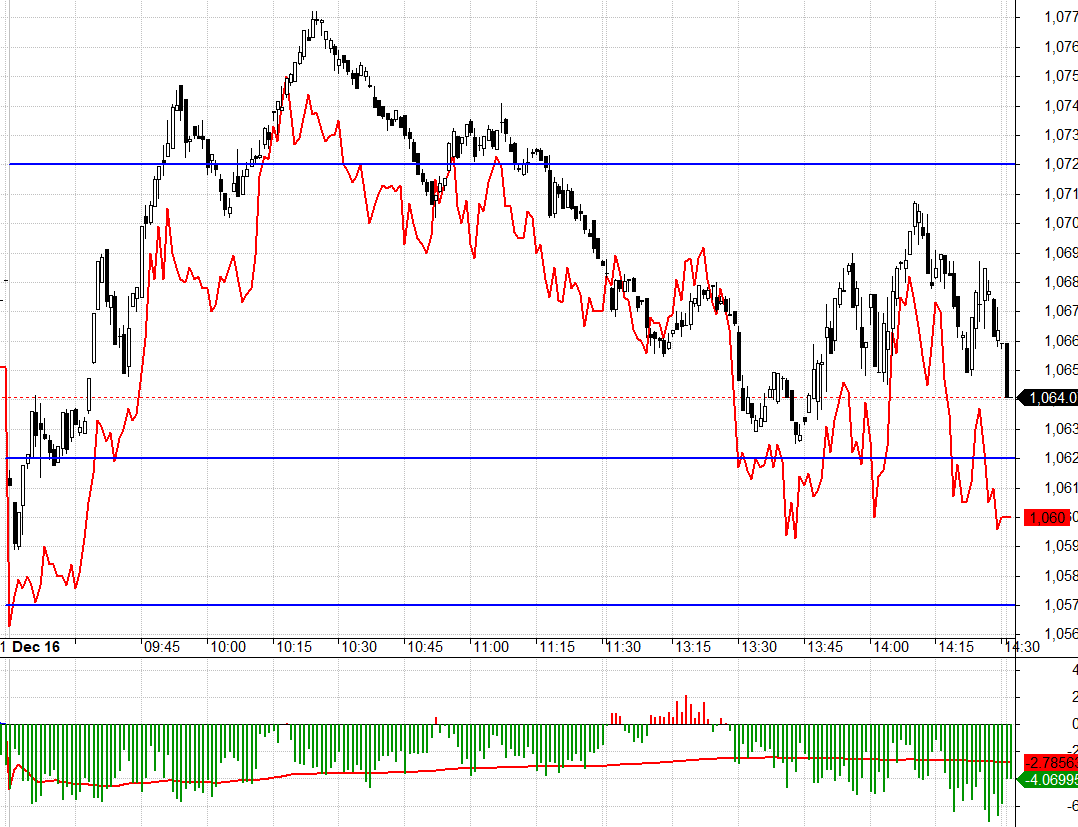Screen dimensions: 1078x827
Task: Click the 1,056 price axis label
Action: pyautogui.click(x=1060, y=634)
